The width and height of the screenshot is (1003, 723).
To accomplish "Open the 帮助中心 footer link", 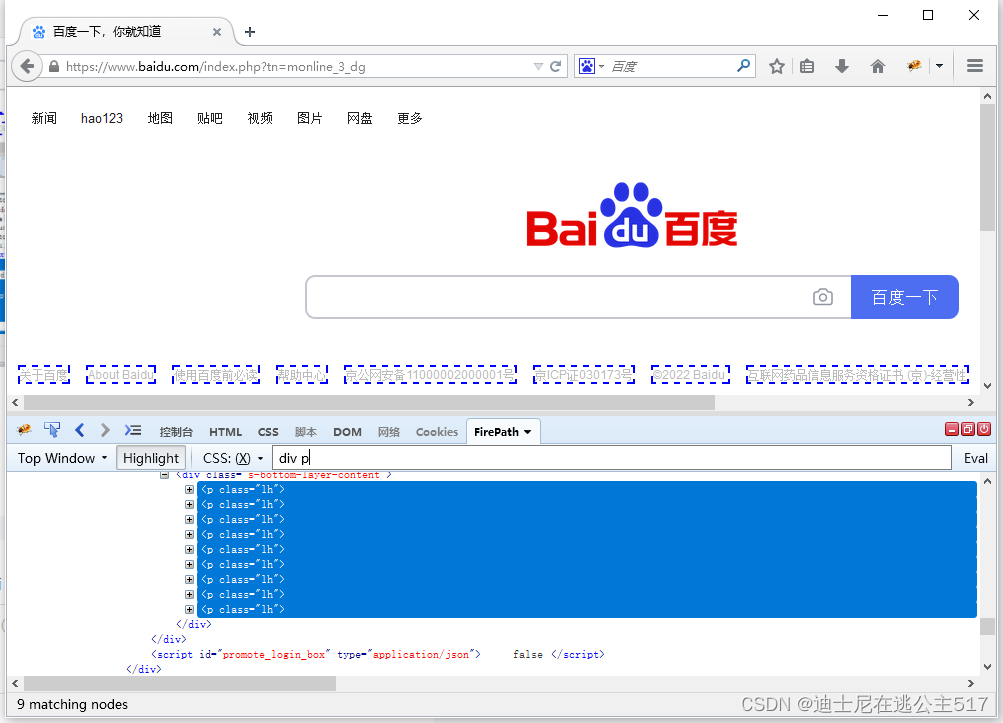I will (302, 375).
